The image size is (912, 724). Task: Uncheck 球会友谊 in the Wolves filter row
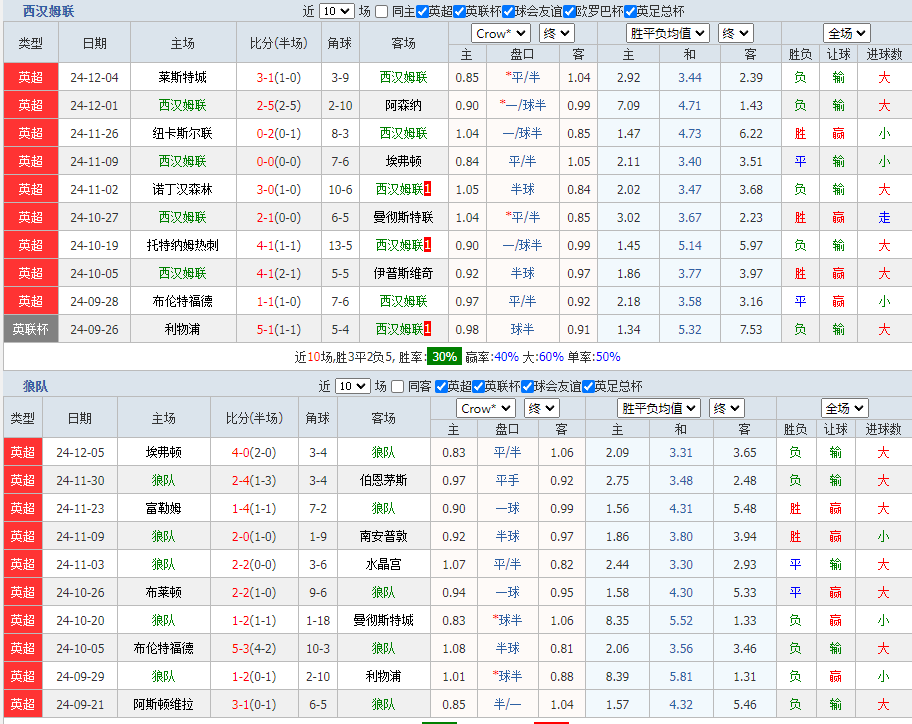pyautogui.click(x=526, y=386)
